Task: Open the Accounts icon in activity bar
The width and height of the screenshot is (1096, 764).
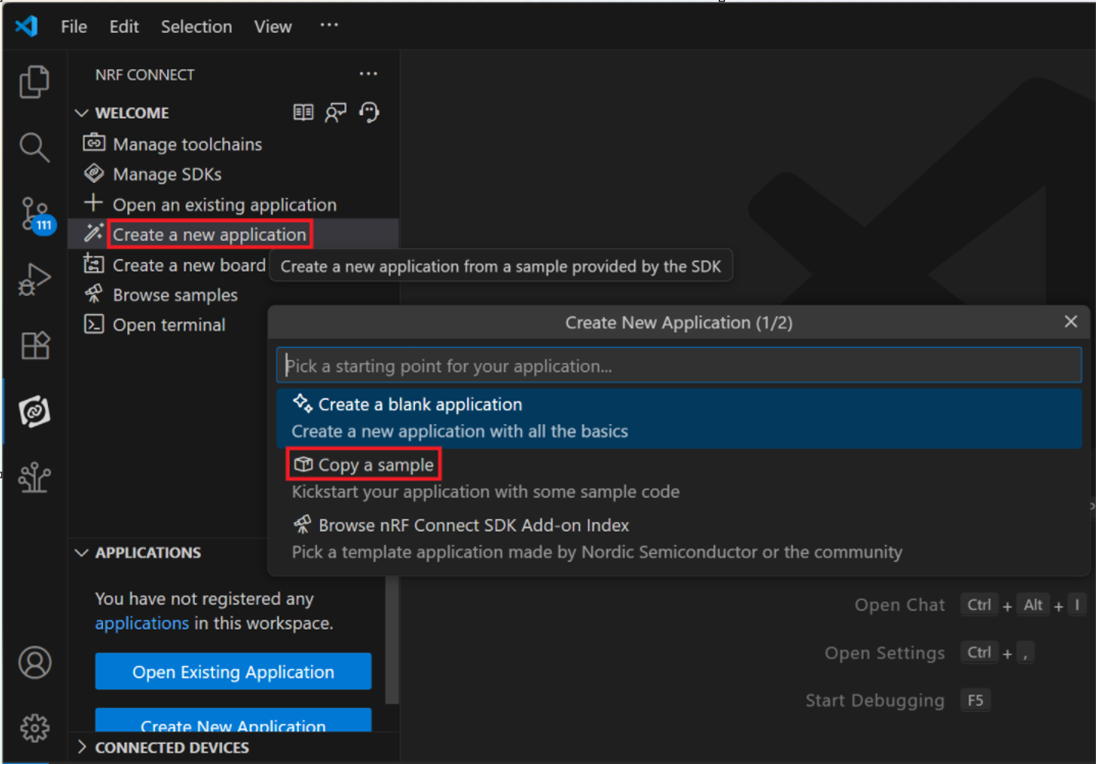Action: (34, 662)
